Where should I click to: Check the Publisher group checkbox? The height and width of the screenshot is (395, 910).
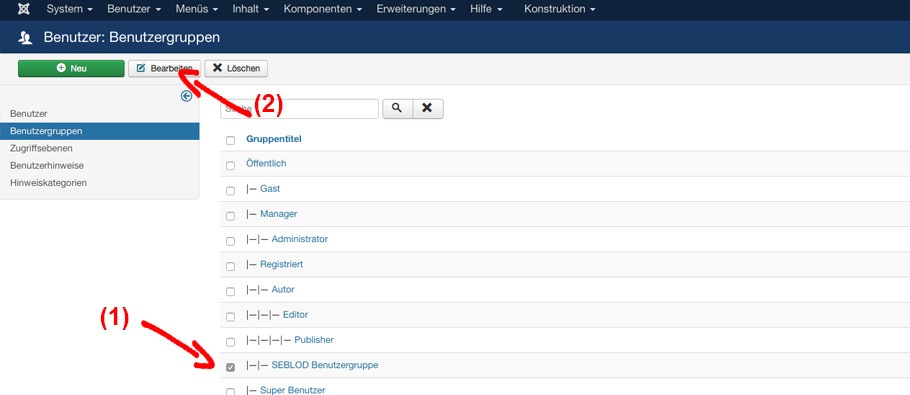230,342
